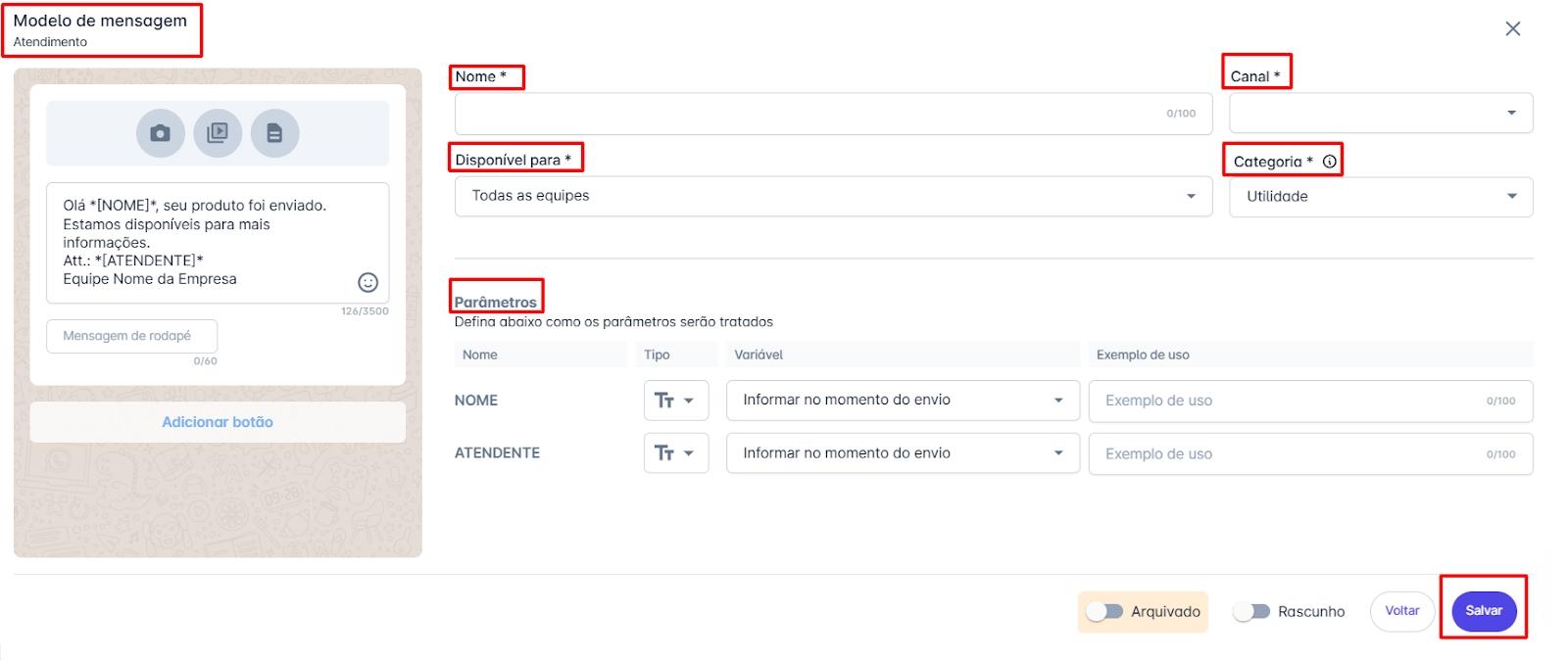Enable the Rascunho switch
The image size is (1568, 662).
point(1251,611)
